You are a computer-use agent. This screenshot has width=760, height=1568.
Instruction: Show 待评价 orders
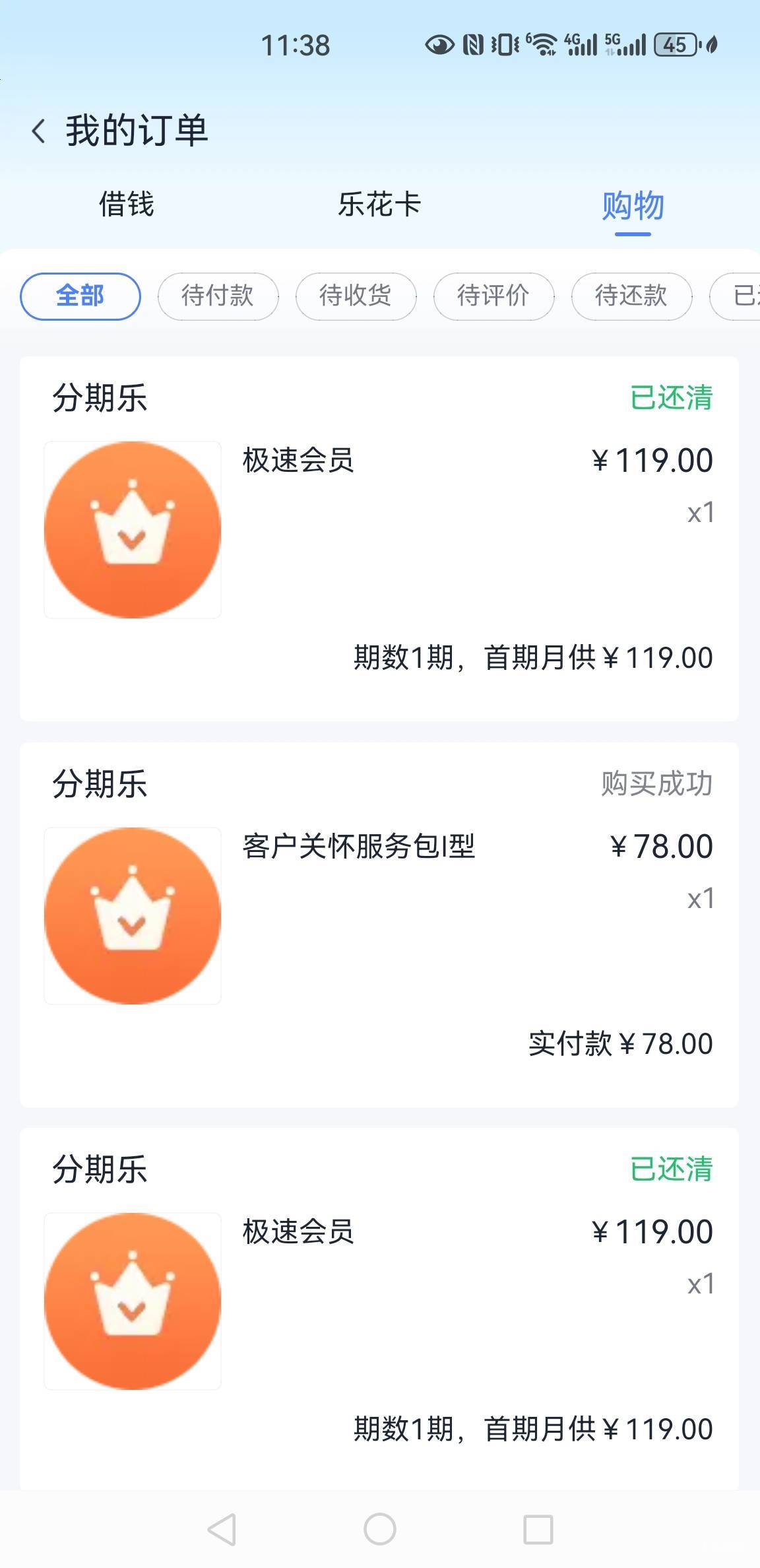tap(493, 296)
